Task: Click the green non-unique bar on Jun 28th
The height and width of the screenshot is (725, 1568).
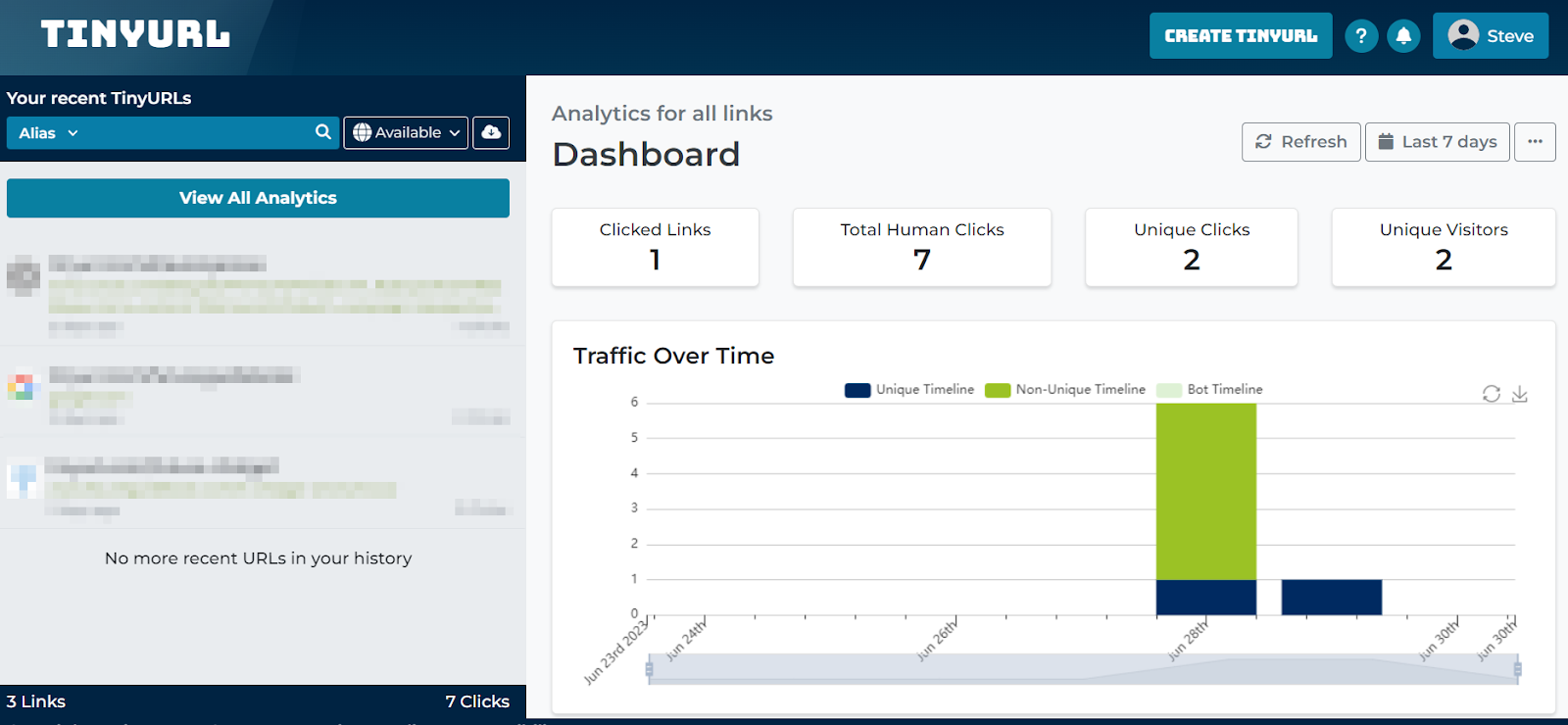Action: pos(1205,492)
